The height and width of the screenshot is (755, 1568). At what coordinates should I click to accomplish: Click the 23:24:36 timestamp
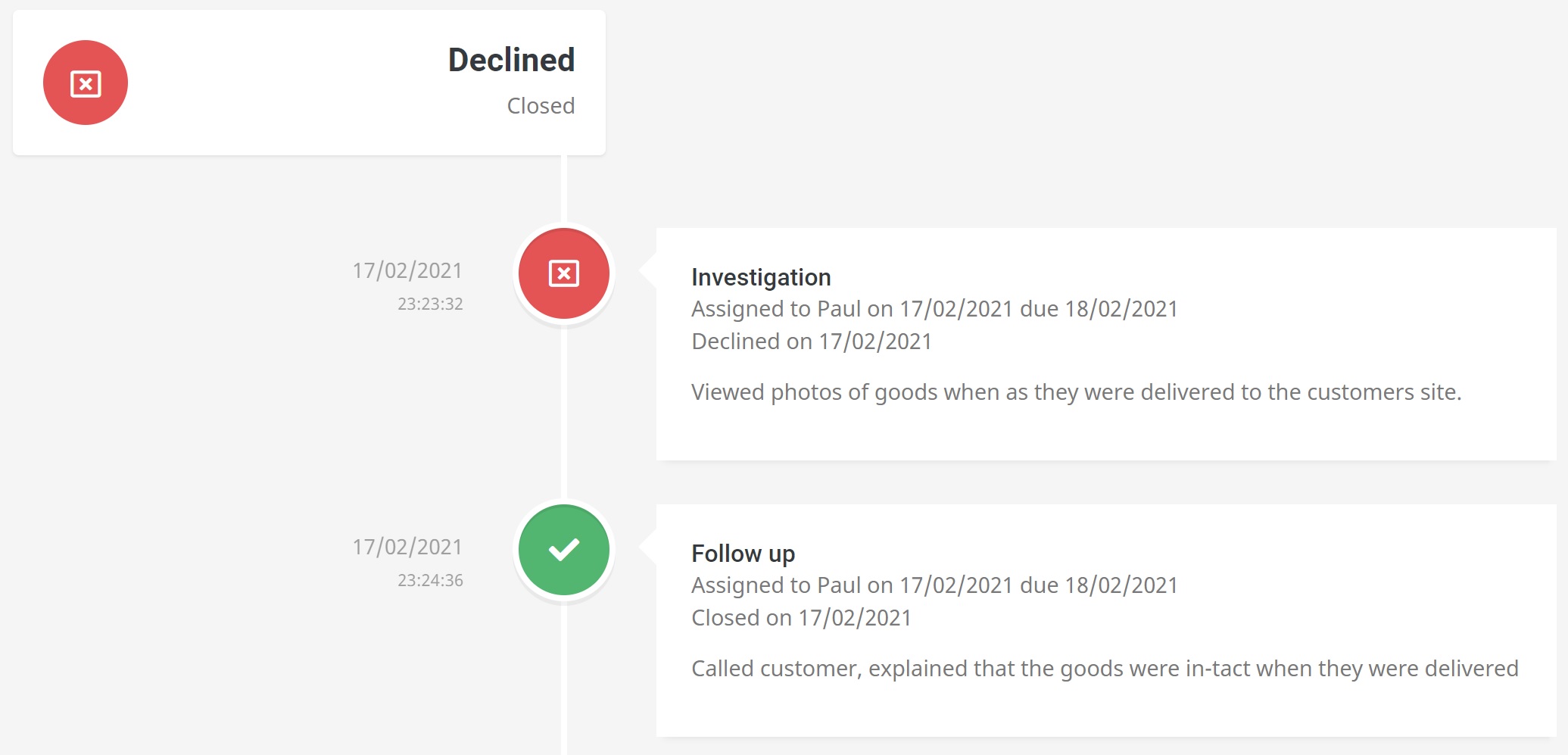tap(430, 580)
